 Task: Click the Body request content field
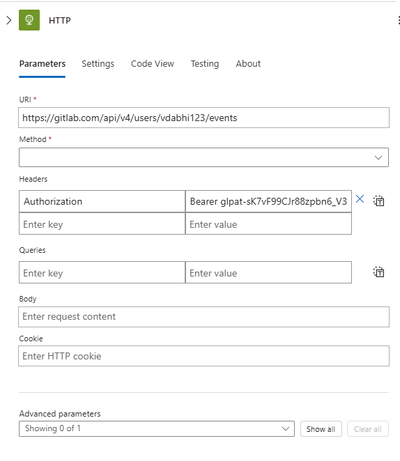coord(204,317)
